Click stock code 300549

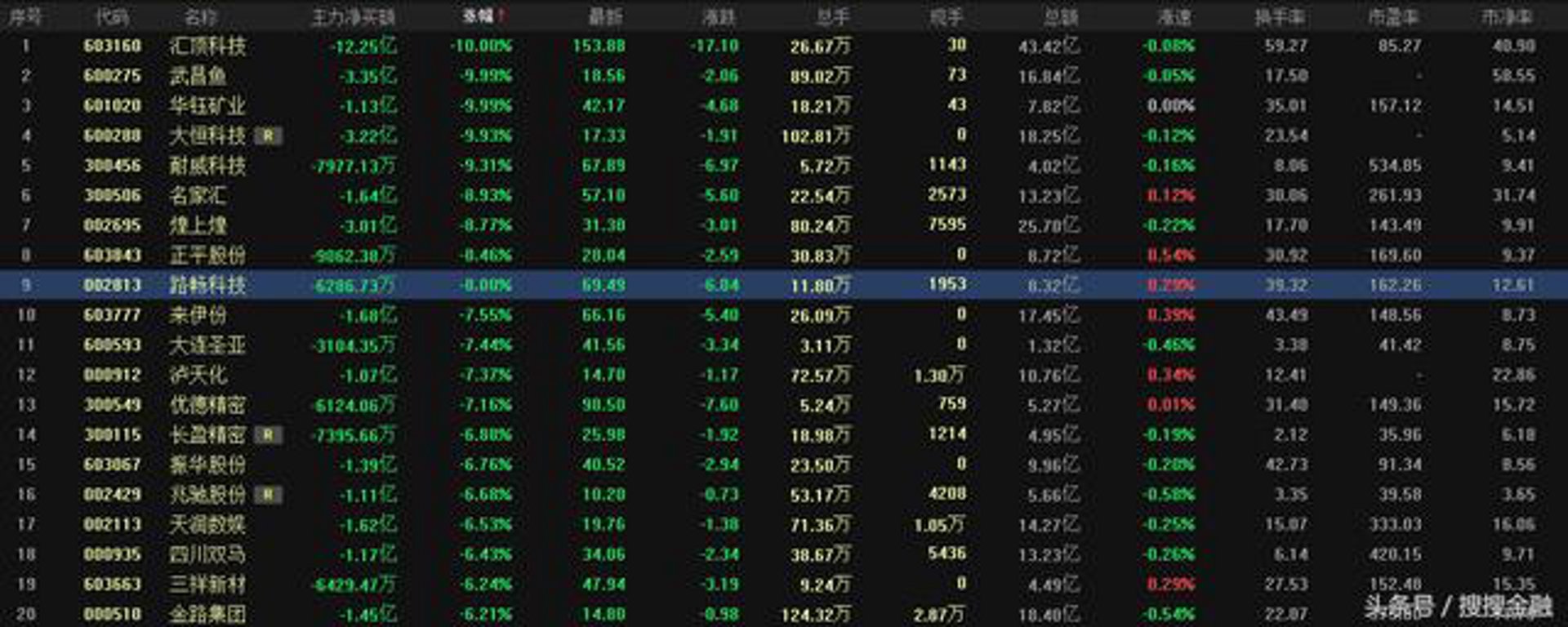point(113,405)
